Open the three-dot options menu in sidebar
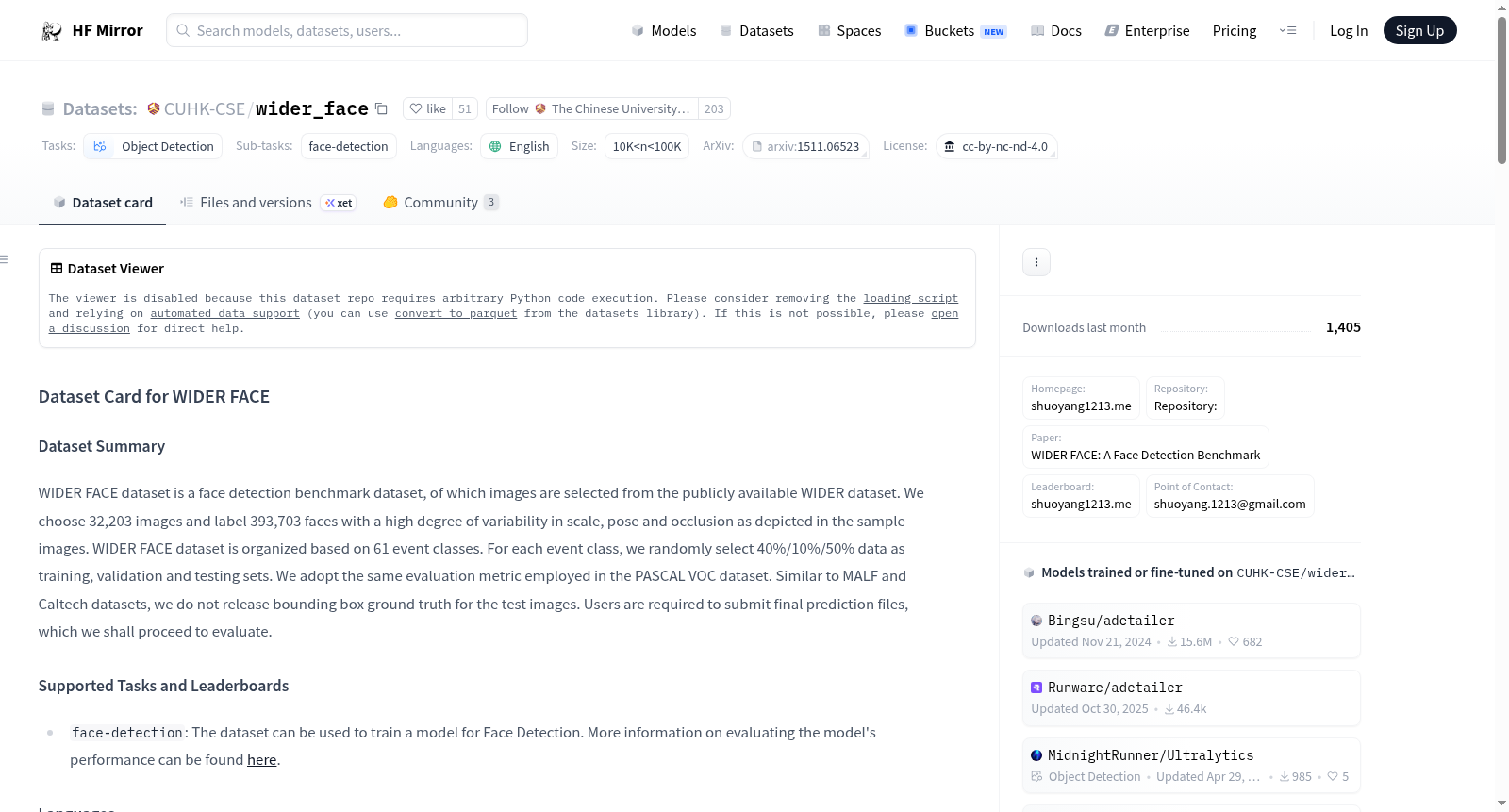Viewport: 1509px width, 812px height. pos(1036,262)
